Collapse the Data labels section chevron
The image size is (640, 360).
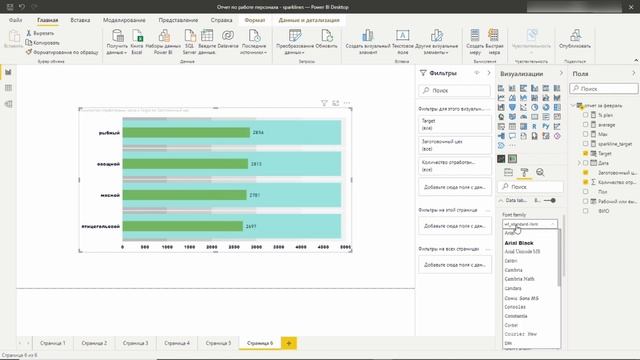click(501, 200)
